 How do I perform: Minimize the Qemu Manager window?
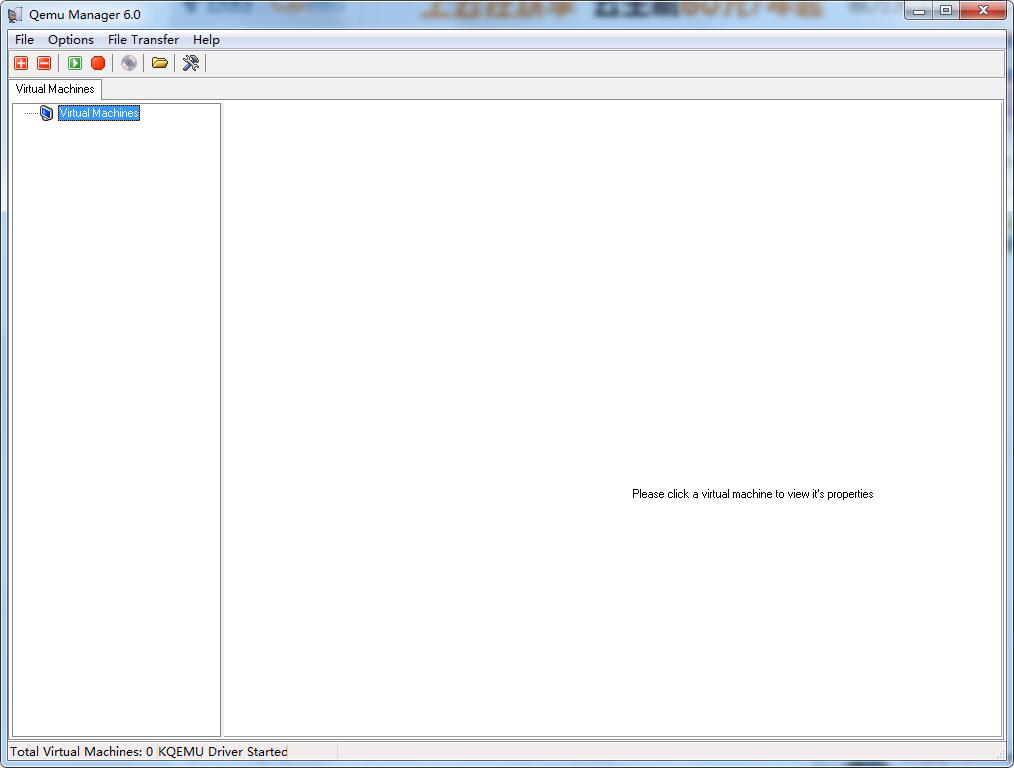tap(919, 11)
